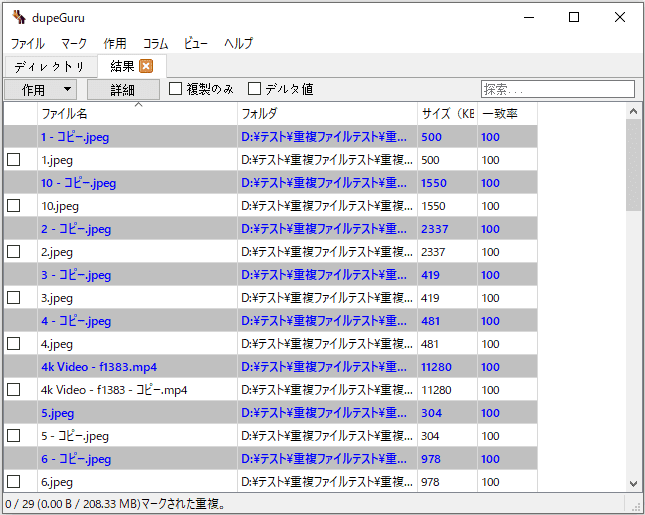Sort by フォルダ column header

point(327,114)
